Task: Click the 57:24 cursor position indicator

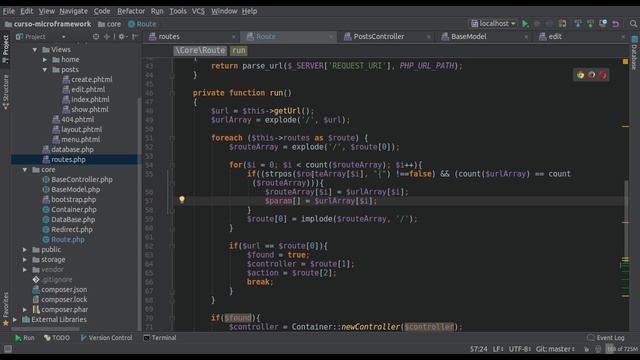Action: pyautogui.click(x=478, y=349)
